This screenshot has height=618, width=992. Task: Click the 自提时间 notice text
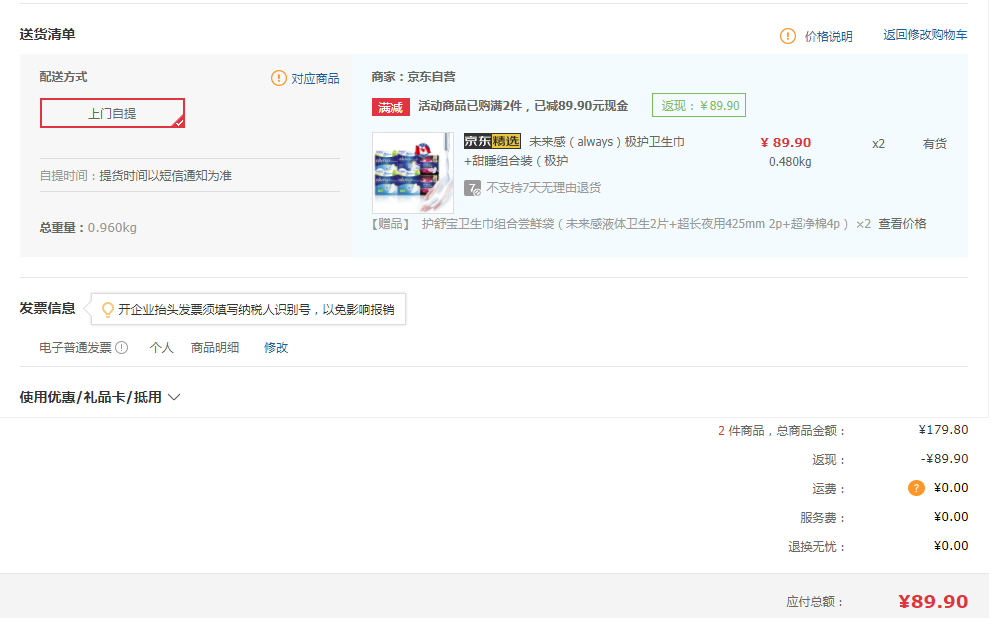coord(135,176)
